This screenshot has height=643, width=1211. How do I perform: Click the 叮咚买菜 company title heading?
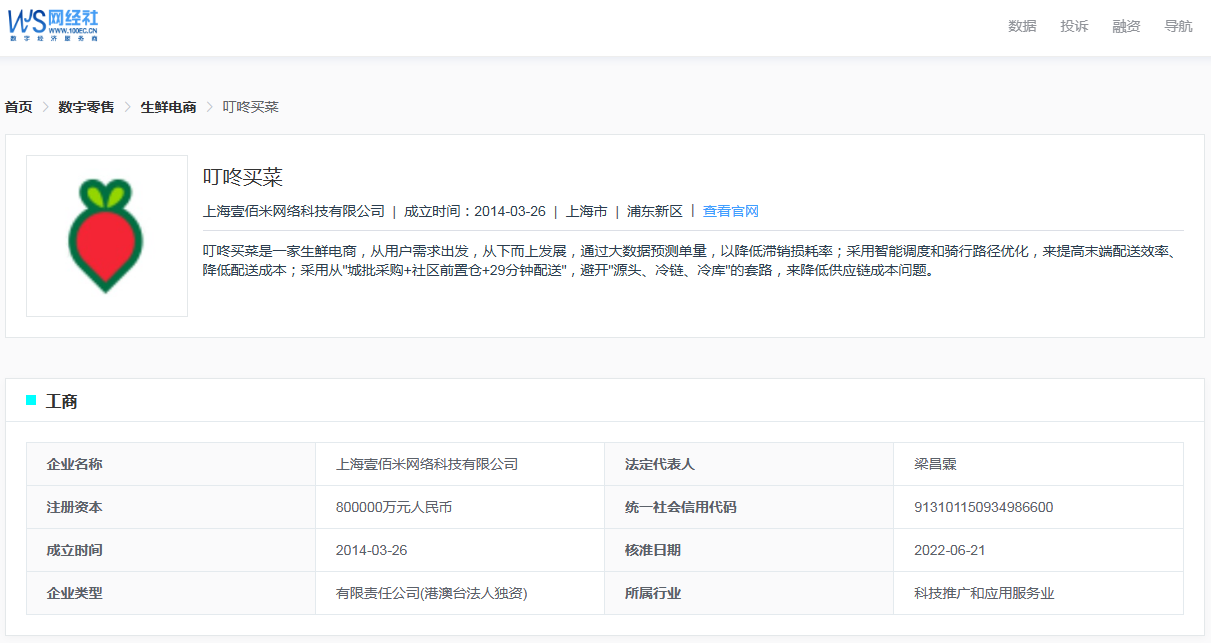[243, 177]
